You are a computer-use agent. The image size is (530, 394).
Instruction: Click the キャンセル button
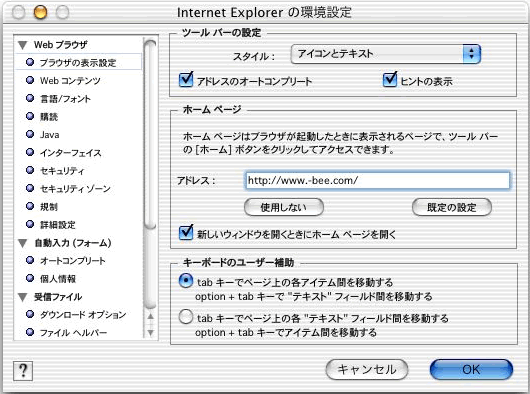click(367, 369)
